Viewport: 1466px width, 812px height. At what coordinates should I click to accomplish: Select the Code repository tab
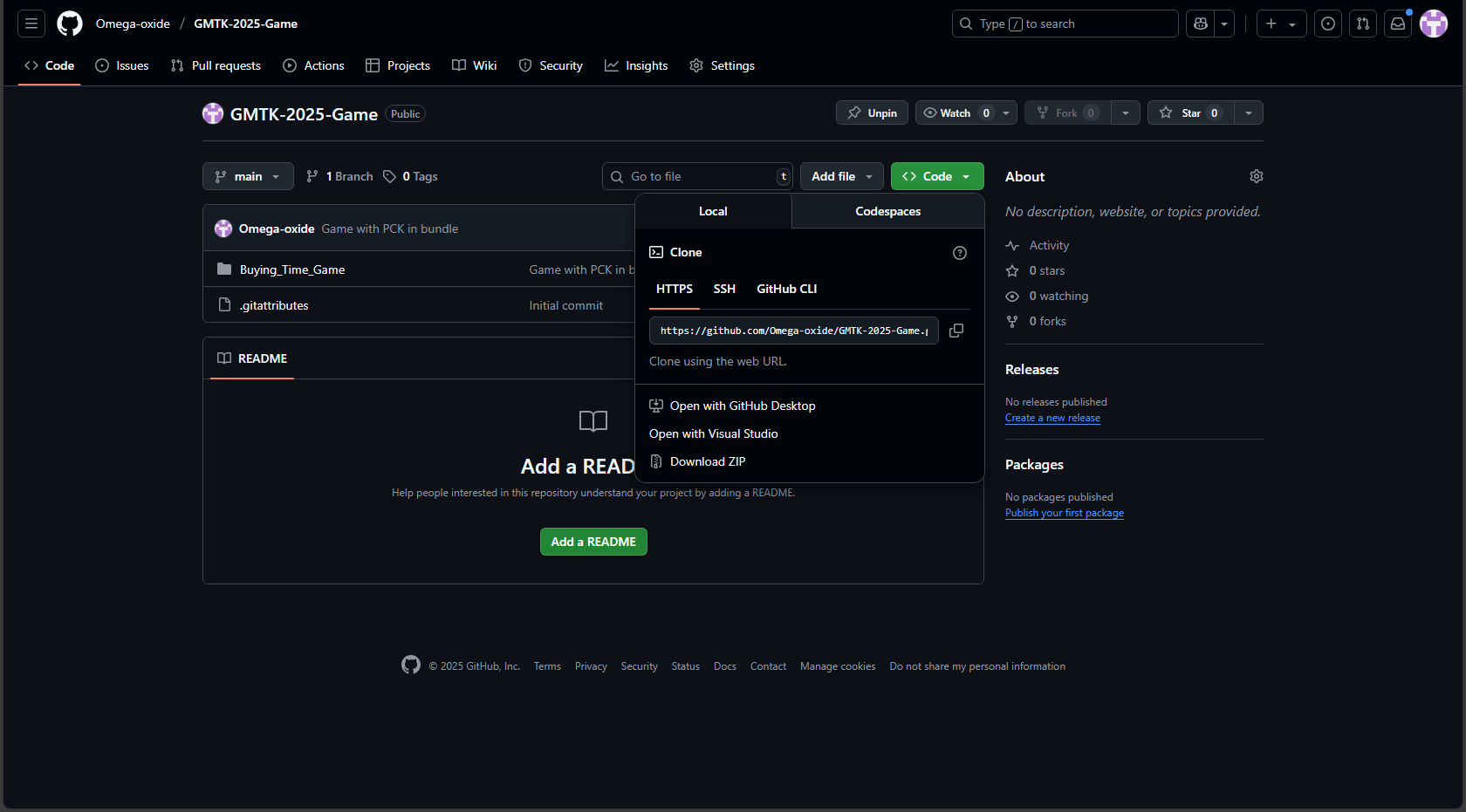50,65
